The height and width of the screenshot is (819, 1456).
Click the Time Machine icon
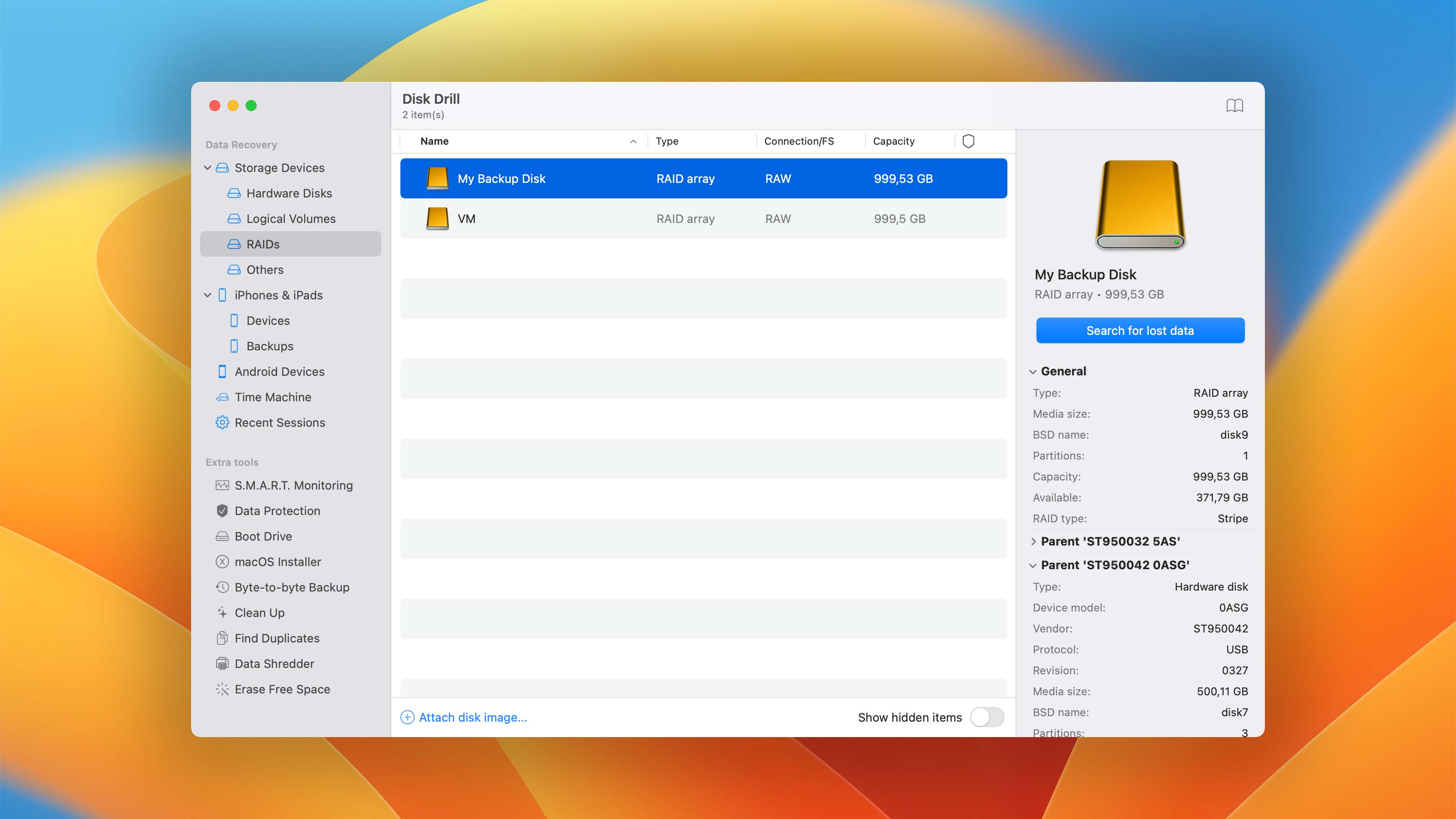[222, 397]
